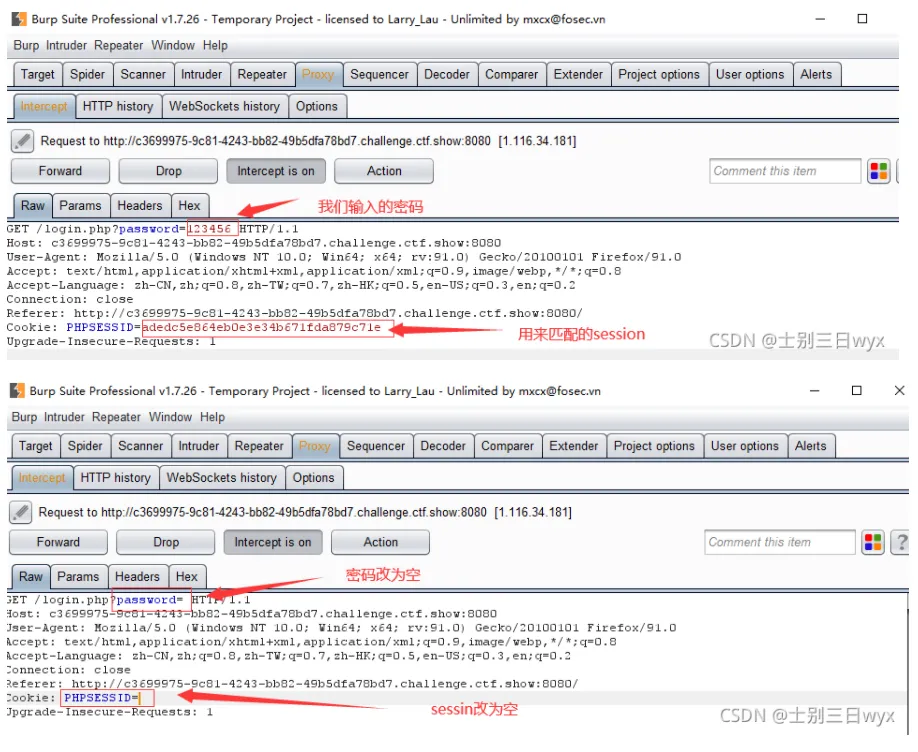Click the pencil edit icon in upper Burp window
The height and width of the screenshot is (752, 918).
[x=22, y=141]
